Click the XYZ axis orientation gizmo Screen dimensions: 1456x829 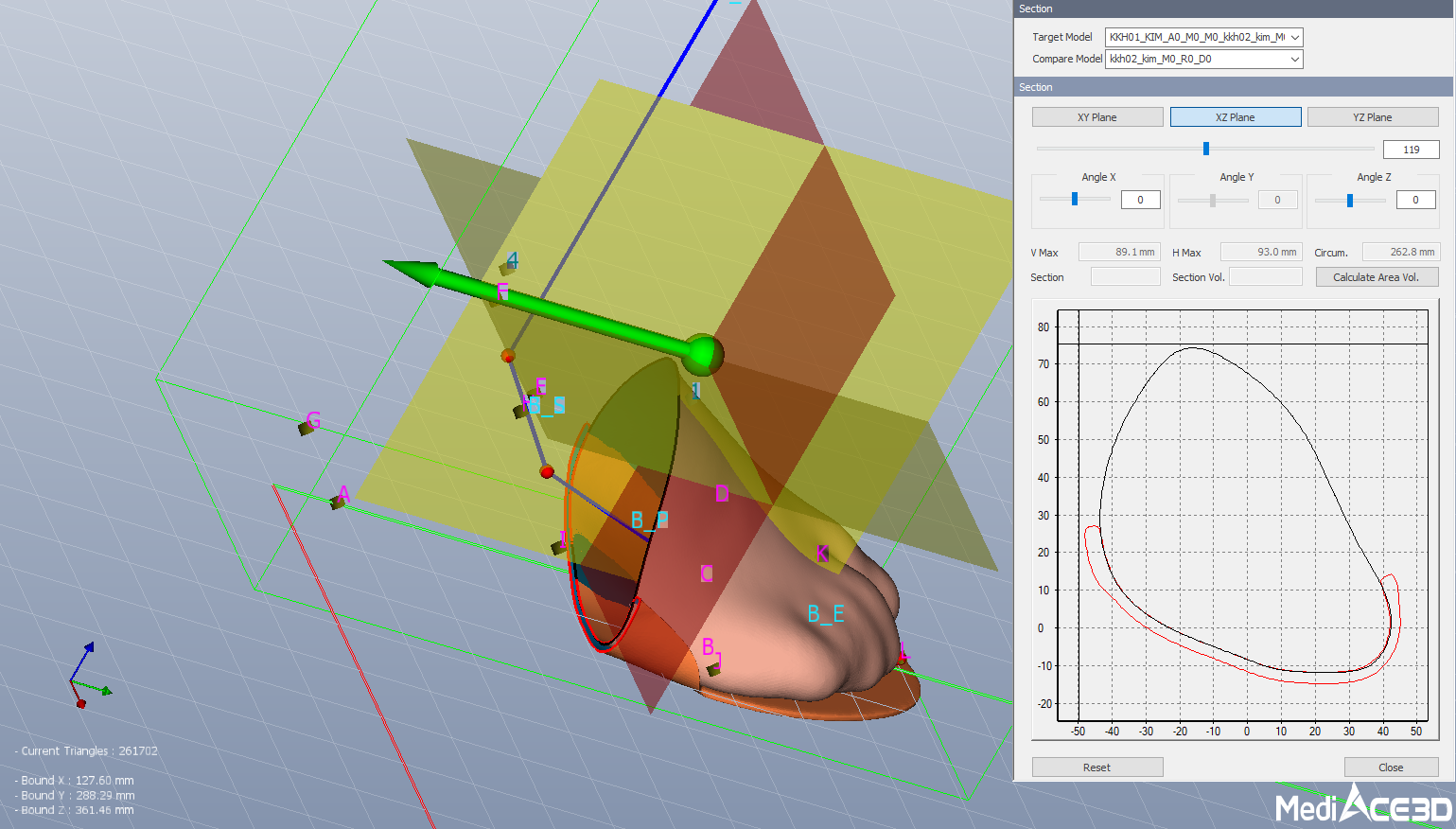(x=89, y=676)
